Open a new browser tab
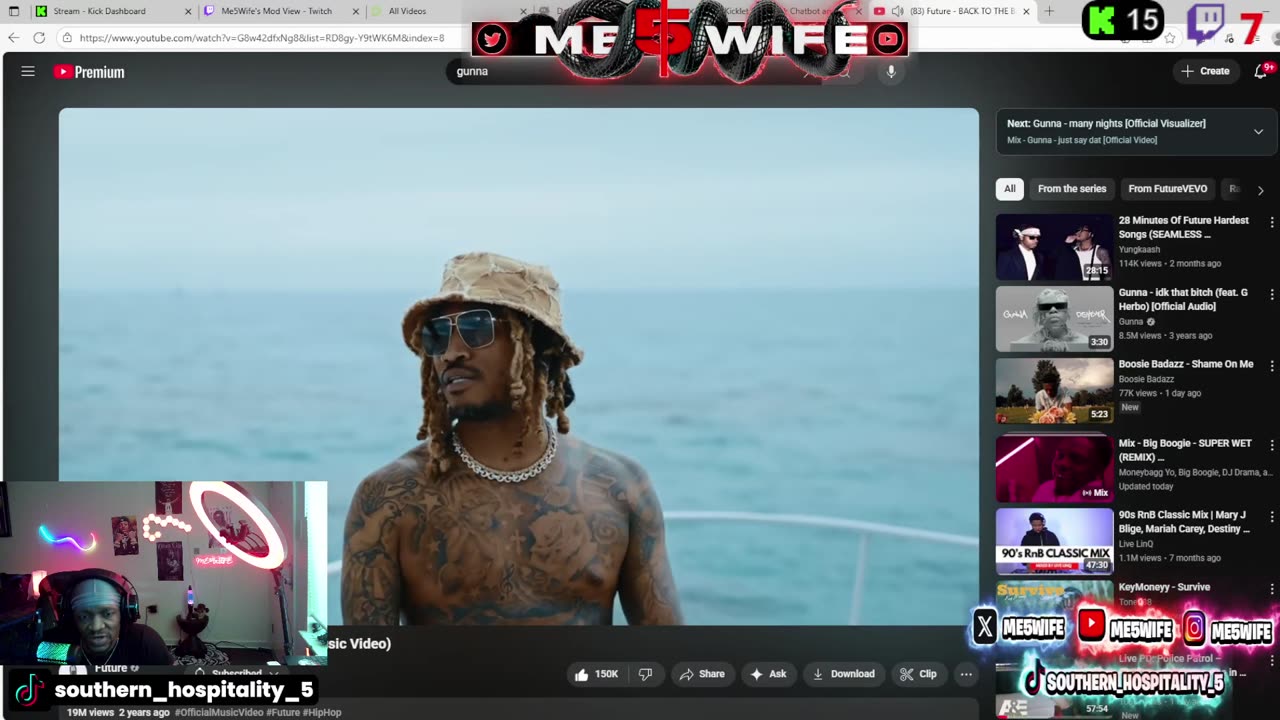Image resolution: width=1280 pixels, height=720 pixels. [x=1049, y=11]
